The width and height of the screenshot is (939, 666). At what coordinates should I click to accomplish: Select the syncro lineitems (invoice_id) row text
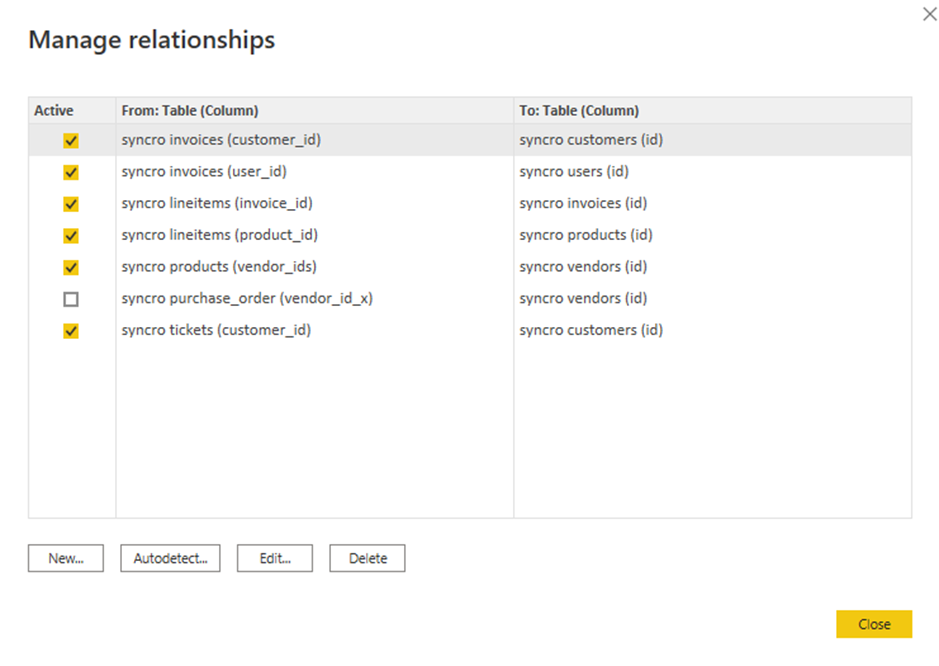click(x=217, y=204)
